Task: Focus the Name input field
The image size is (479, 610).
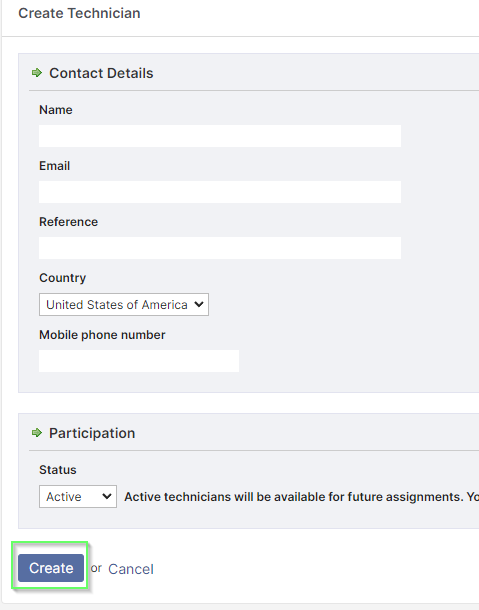Action: point(220,136)
